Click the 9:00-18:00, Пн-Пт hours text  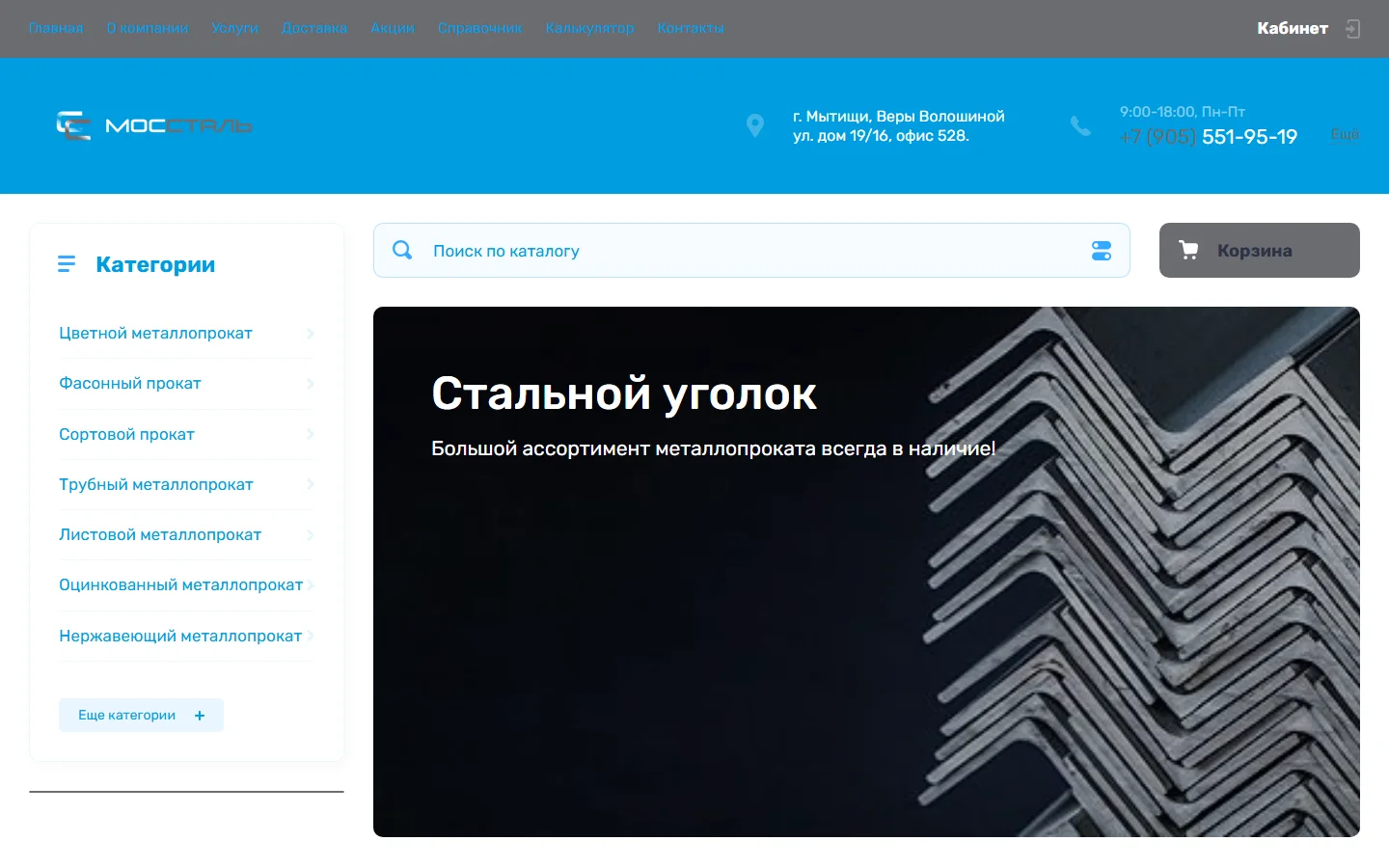pyautogui.click(x=1183, y=112)
